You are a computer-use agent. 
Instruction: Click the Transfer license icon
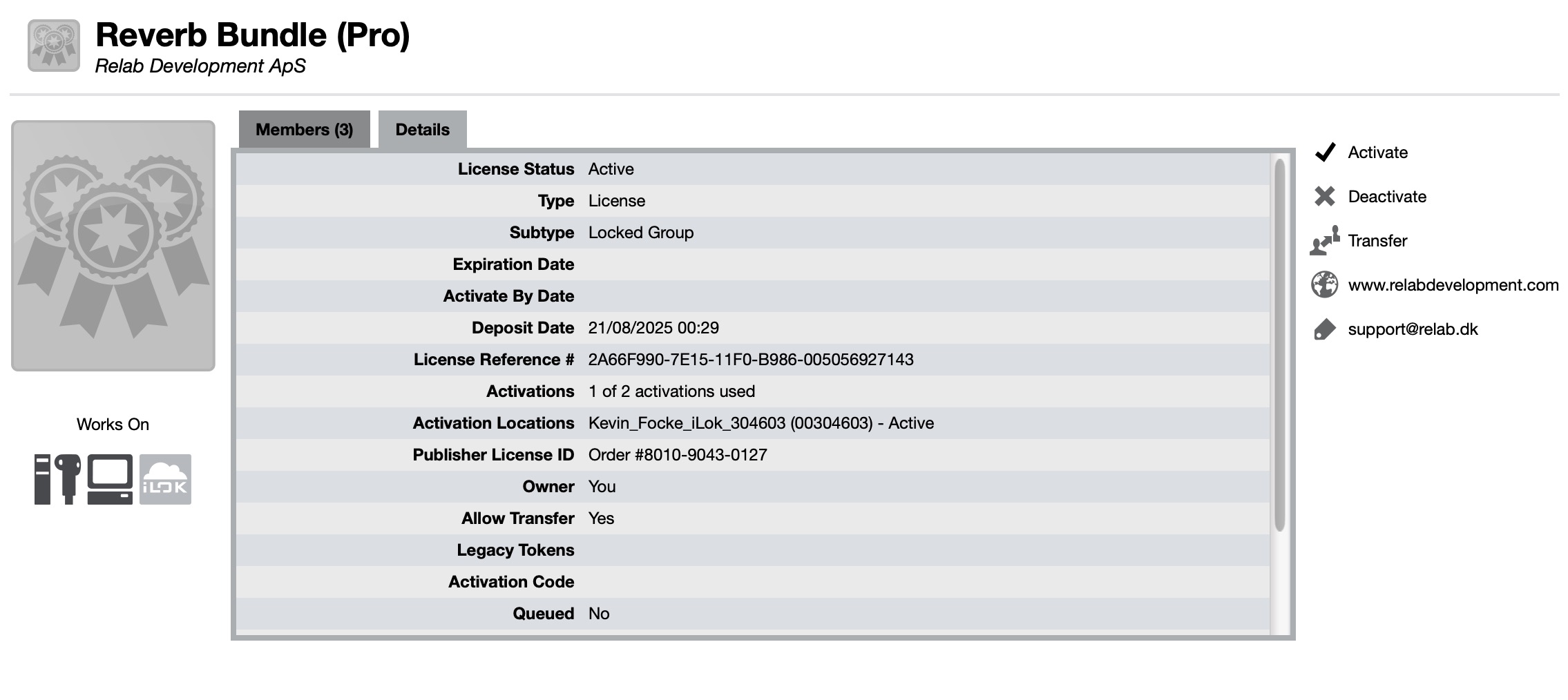pyautogui.click(x=1325, y=240)
